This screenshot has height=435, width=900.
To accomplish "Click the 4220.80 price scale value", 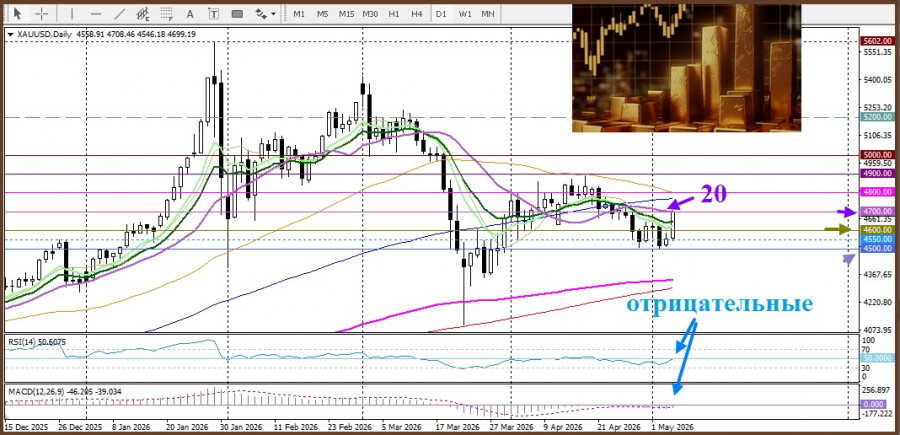I will [878, 302].
